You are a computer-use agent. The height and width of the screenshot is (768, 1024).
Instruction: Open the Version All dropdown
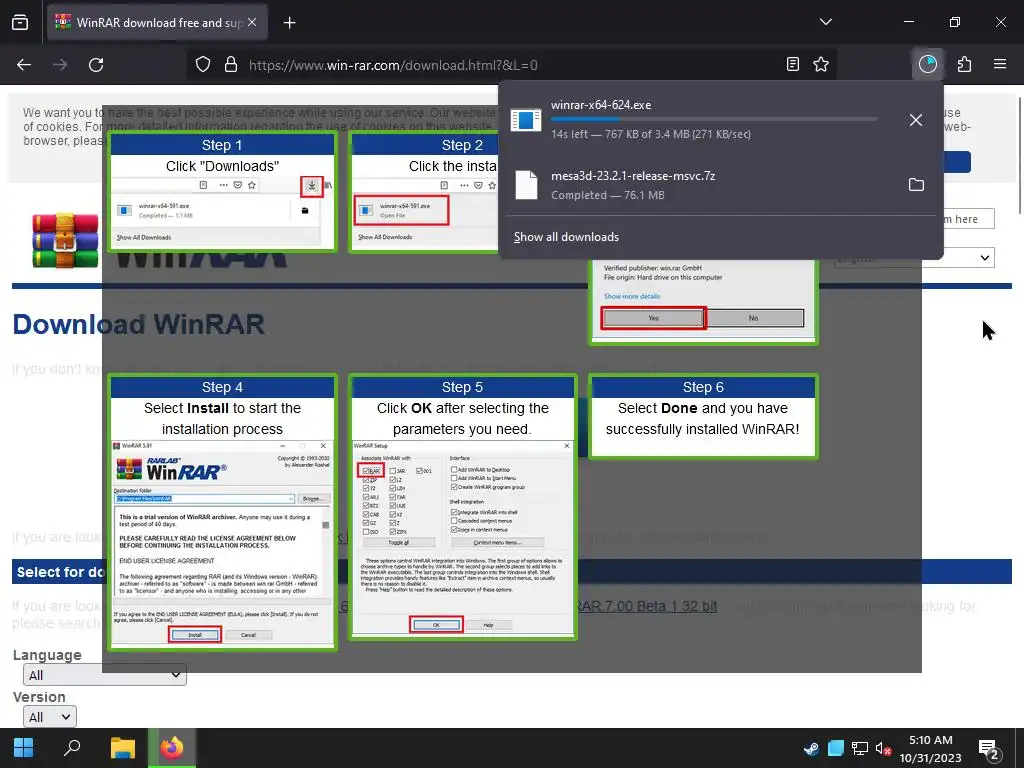(50, 716)
